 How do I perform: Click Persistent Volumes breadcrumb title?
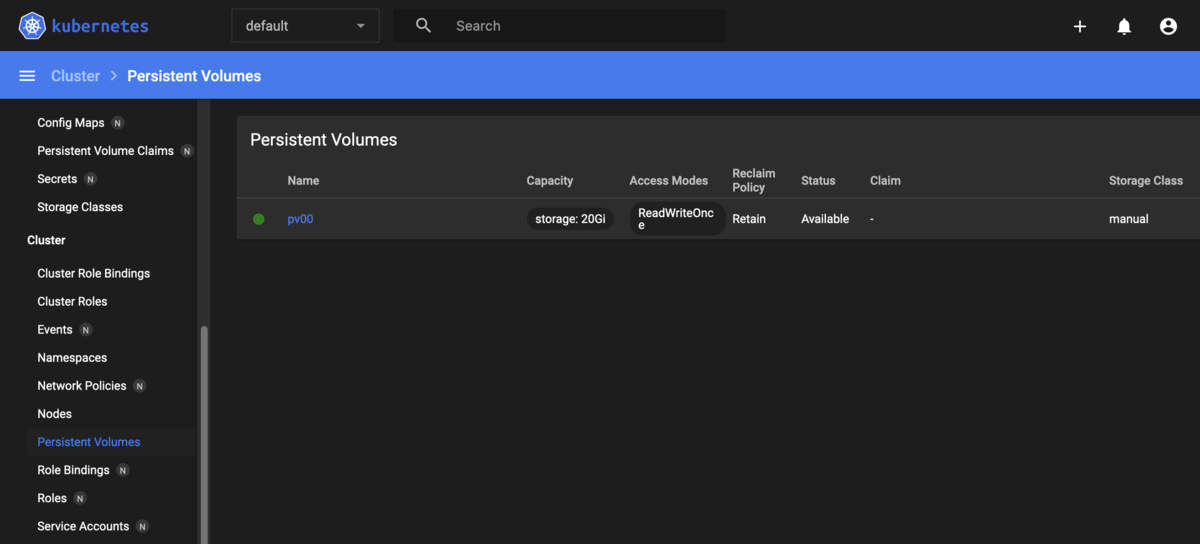[194, 76]
